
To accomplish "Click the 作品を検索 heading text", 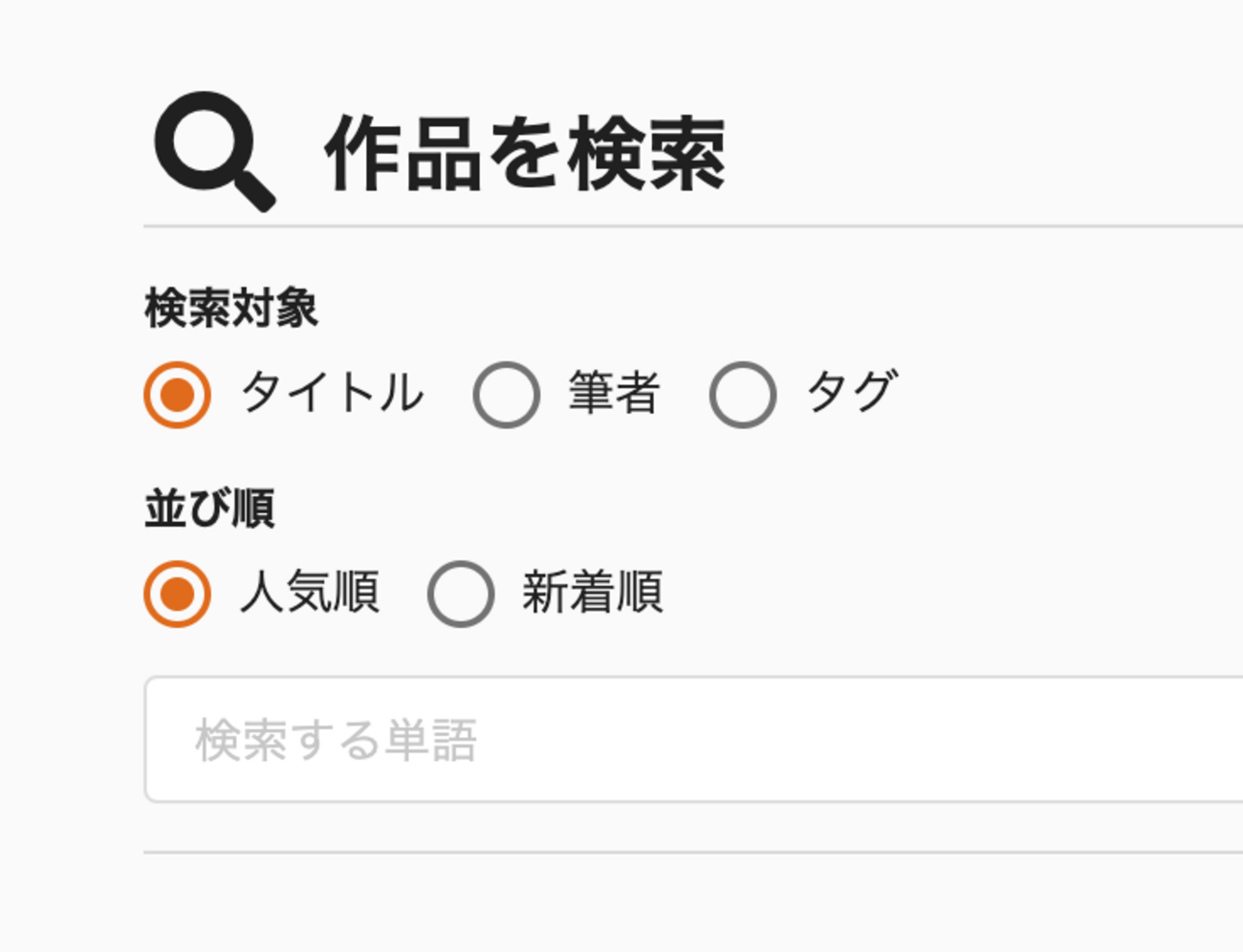I will [x=526, y=154].
